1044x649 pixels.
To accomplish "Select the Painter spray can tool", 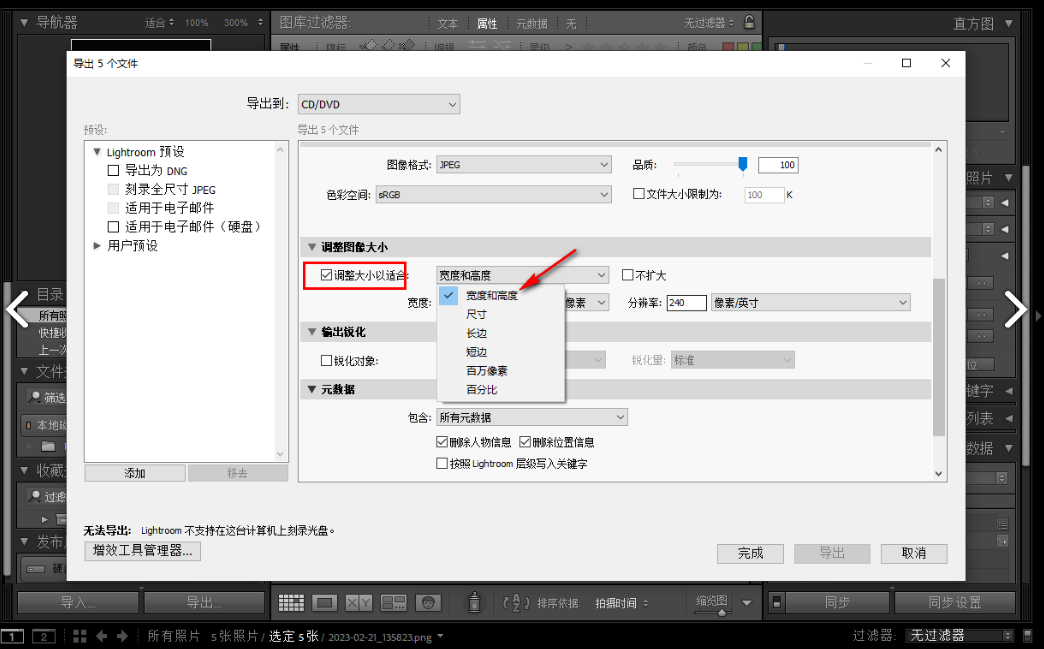I will 475,603.
